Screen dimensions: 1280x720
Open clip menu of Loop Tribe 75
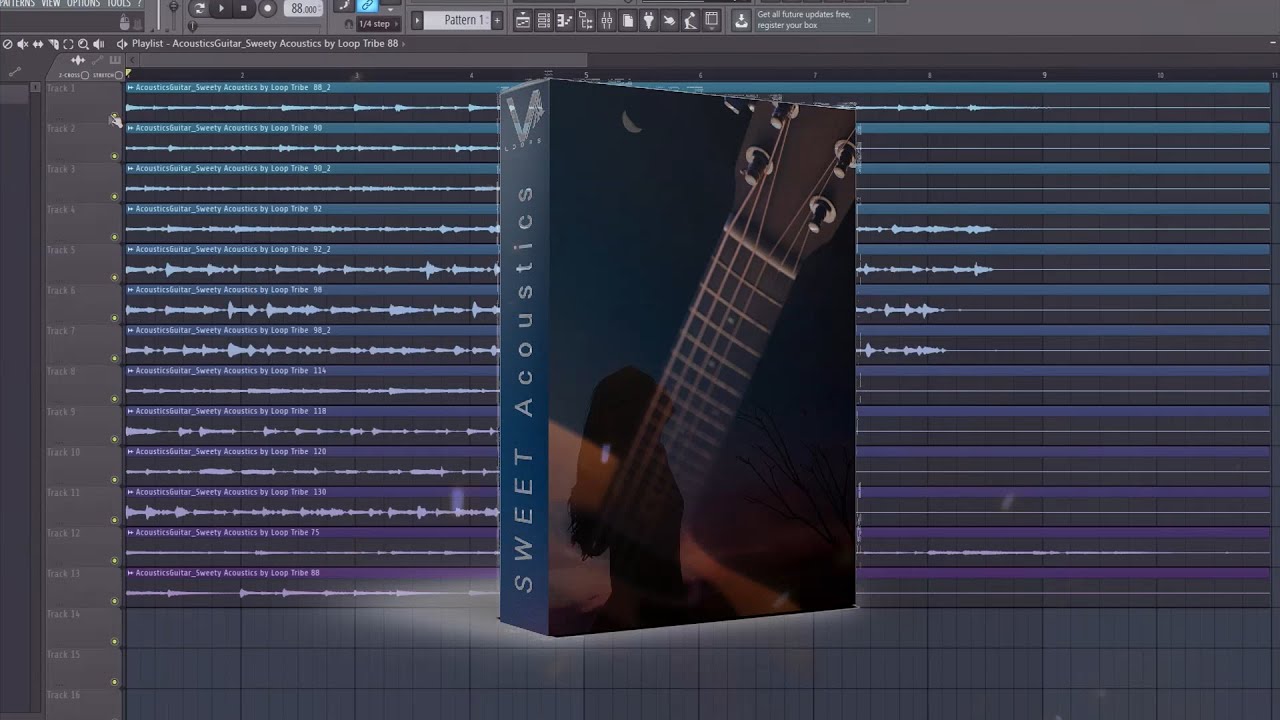click(131, 533)
